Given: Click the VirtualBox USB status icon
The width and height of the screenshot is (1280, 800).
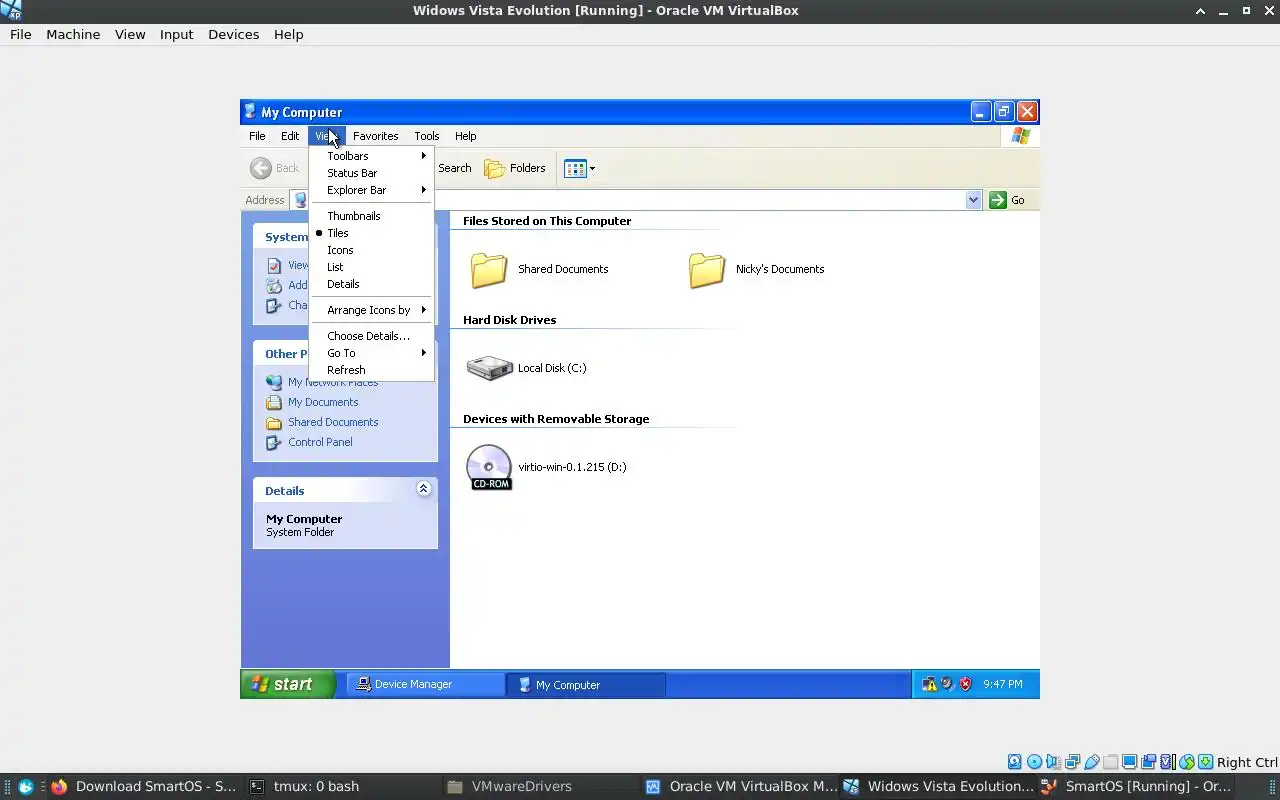Looking at the screenshot, I should click(x=1092, y=762).
